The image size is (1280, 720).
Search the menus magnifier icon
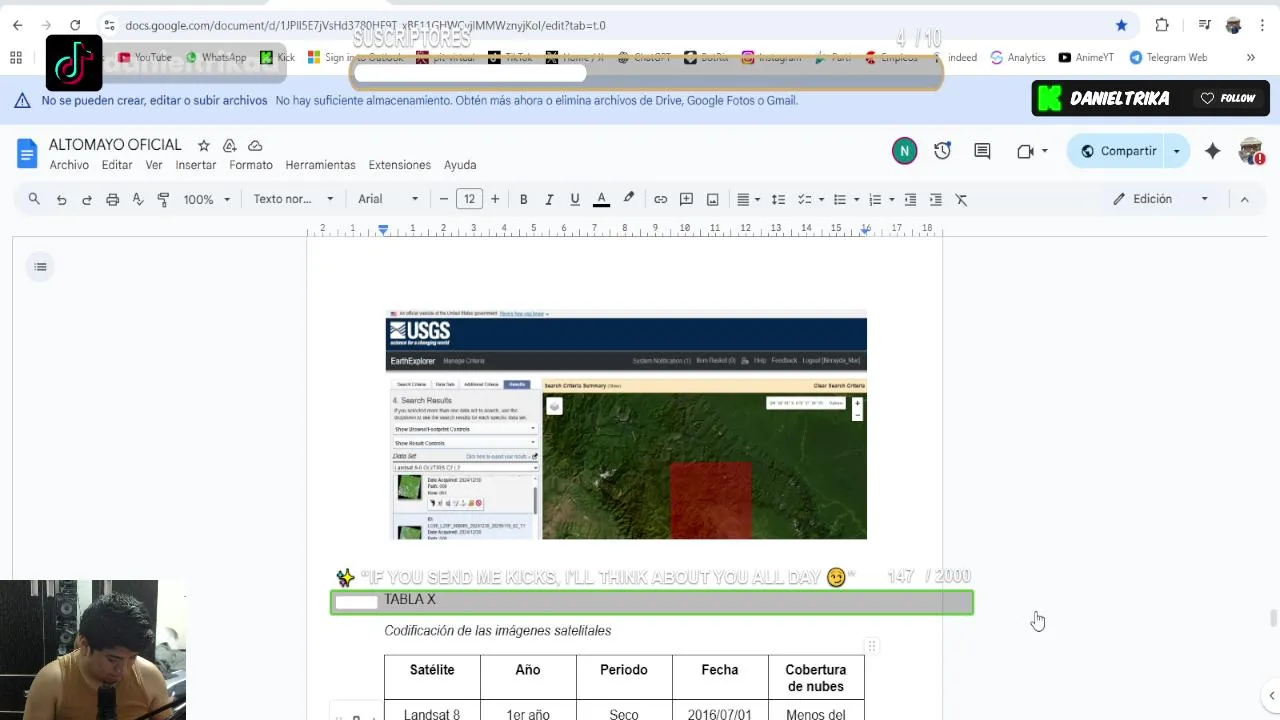pyautogui.click(x=34, y=199)
